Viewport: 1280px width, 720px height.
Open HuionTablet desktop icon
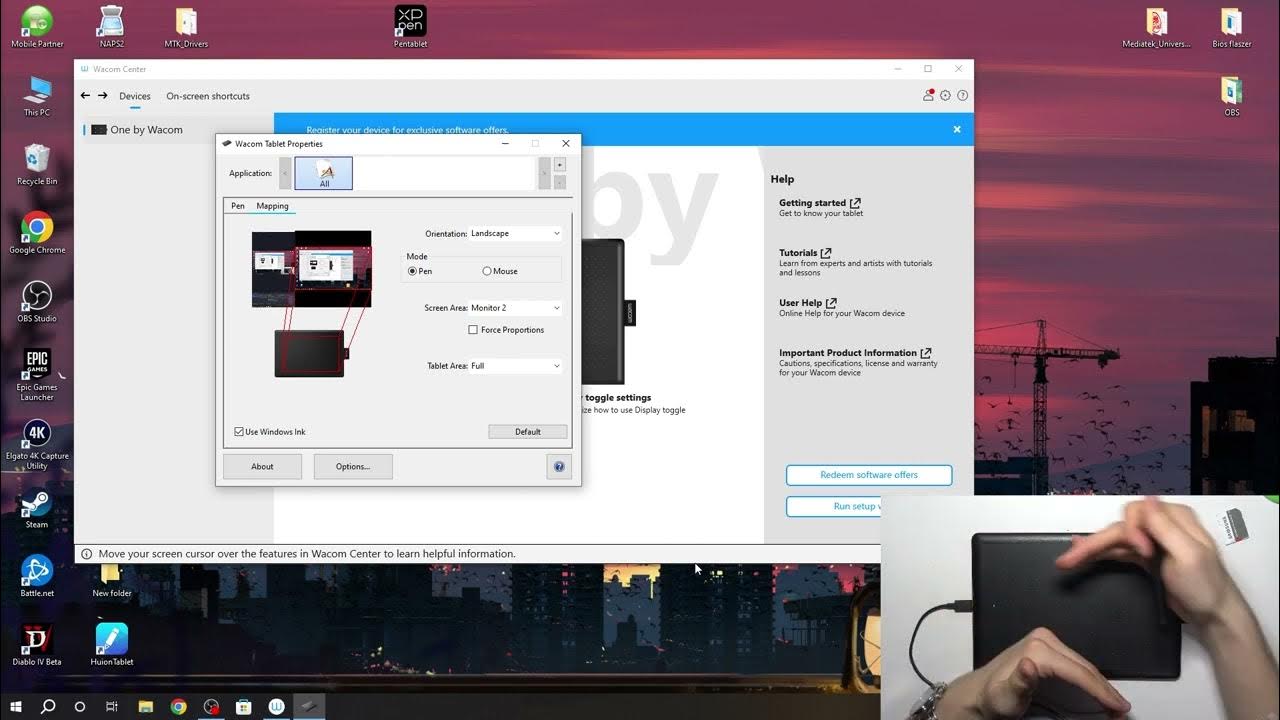click(112, 645)
